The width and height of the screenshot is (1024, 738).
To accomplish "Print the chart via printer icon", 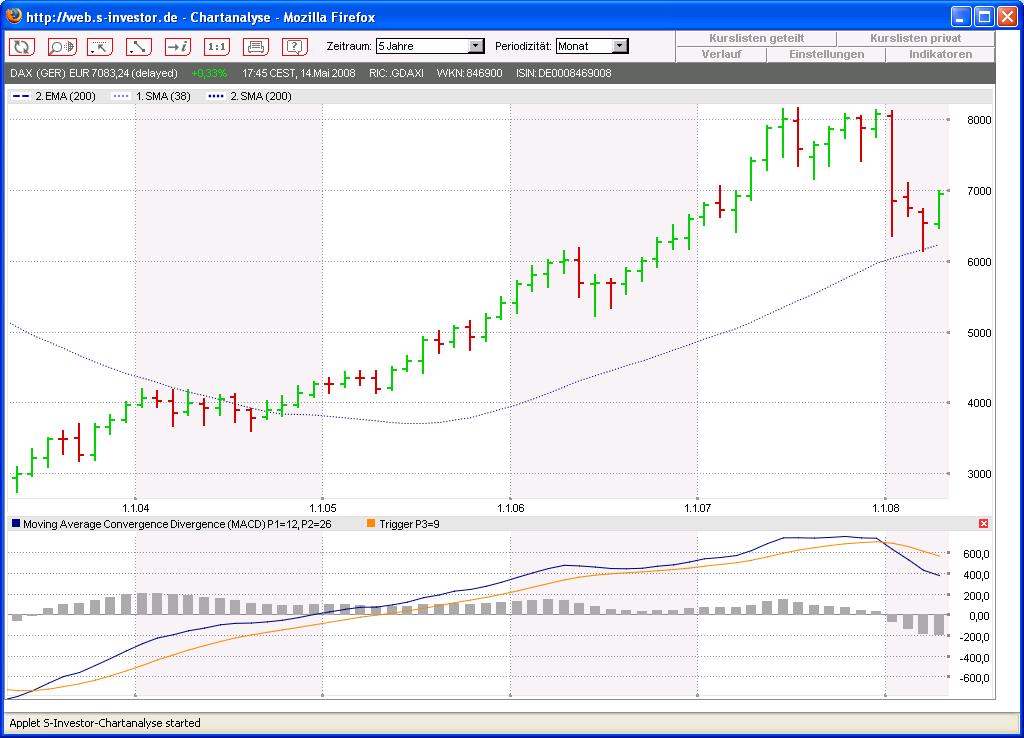I will pyautogui.click(x=255, y=47).
